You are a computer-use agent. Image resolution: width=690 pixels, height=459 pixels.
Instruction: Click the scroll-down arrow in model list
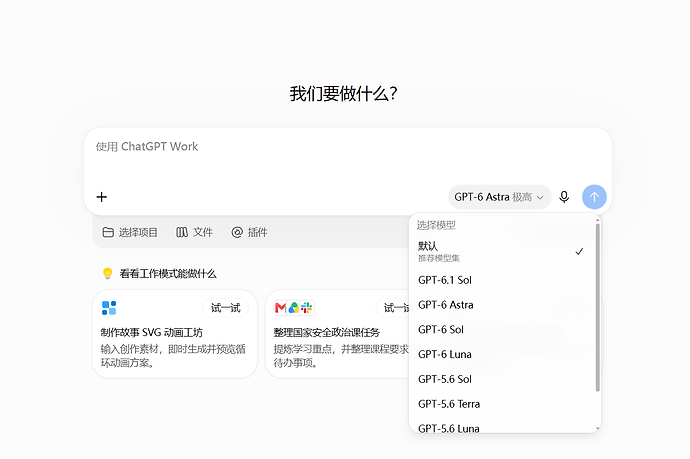[597, 428]
